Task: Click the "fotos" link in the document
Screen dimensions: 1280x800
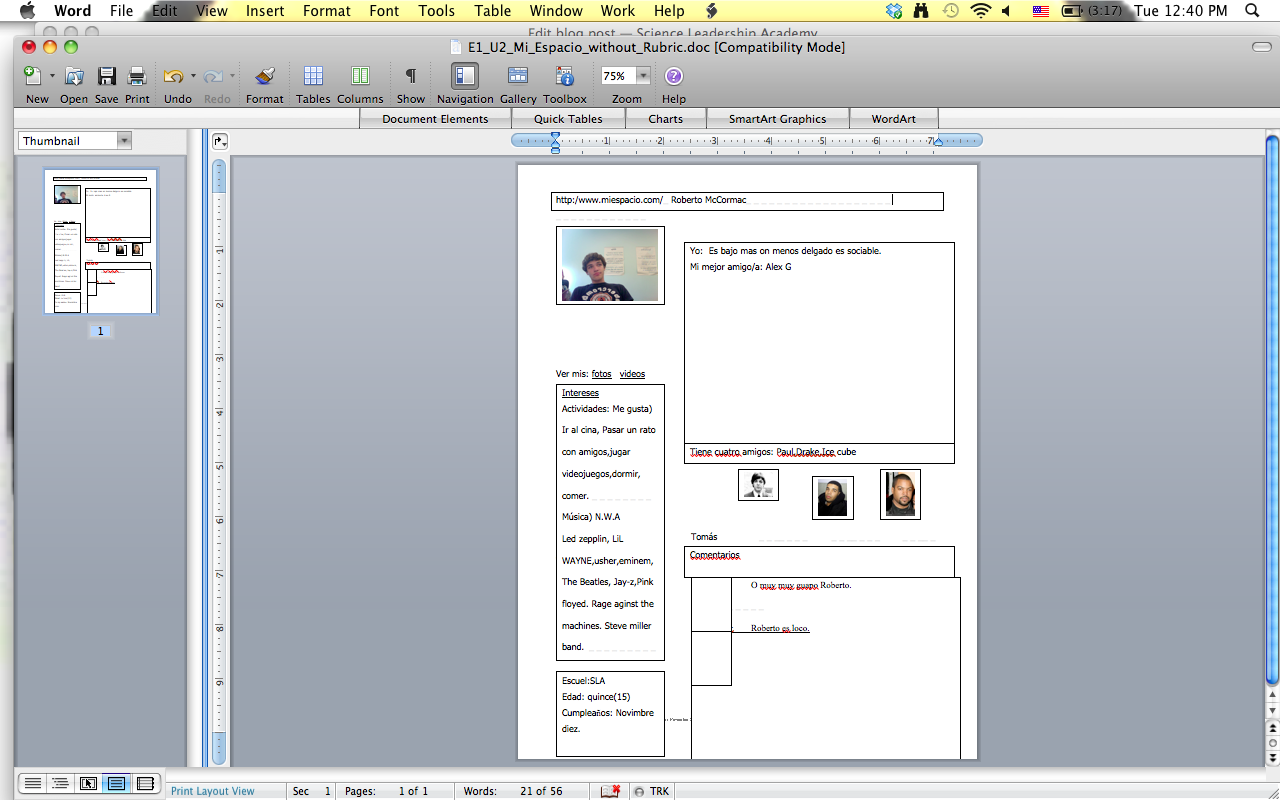Action: click(x=601, y=374)
